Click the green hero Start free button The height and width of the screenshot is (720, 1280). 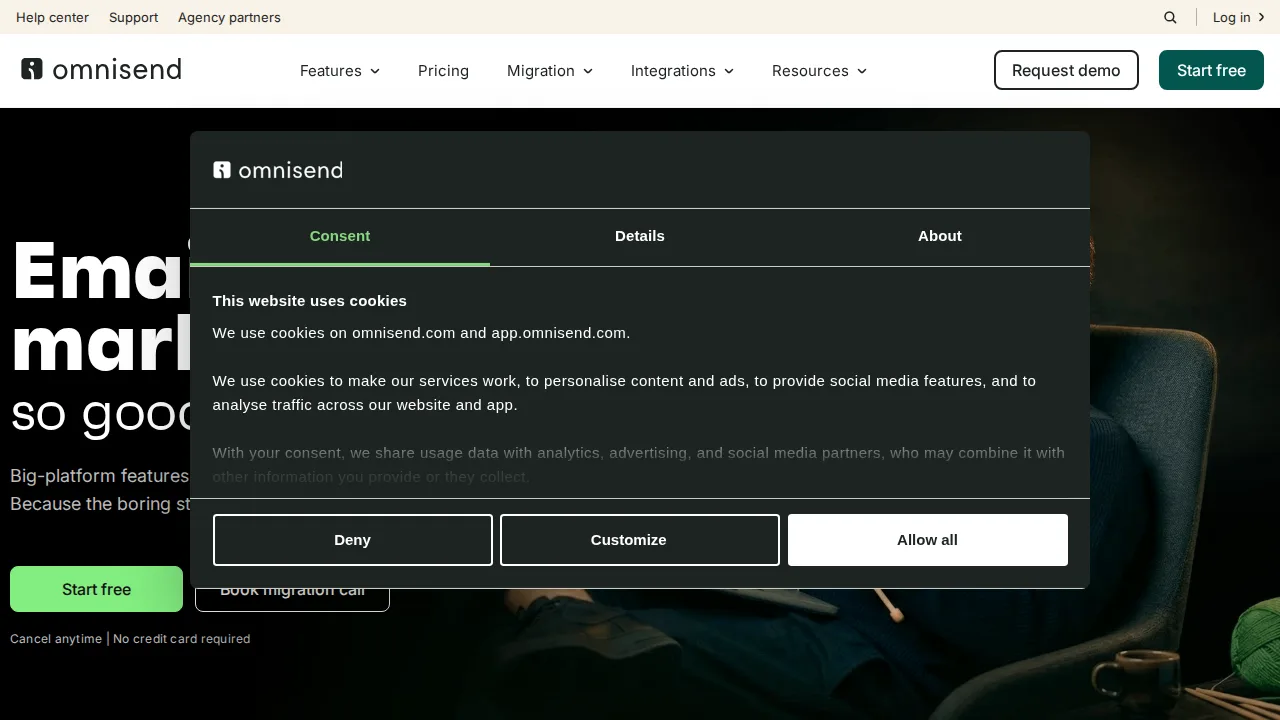[96, 589]
